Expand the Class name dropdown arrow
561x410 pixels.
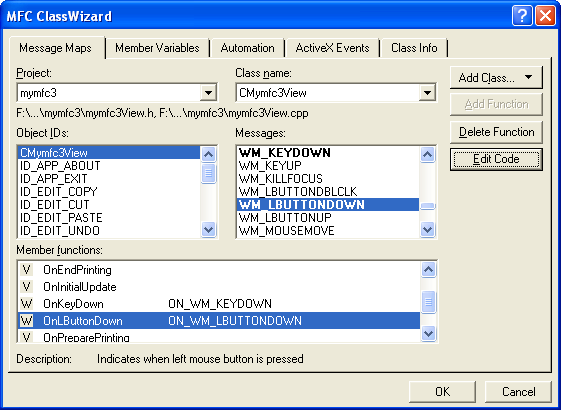coord(427,93)
